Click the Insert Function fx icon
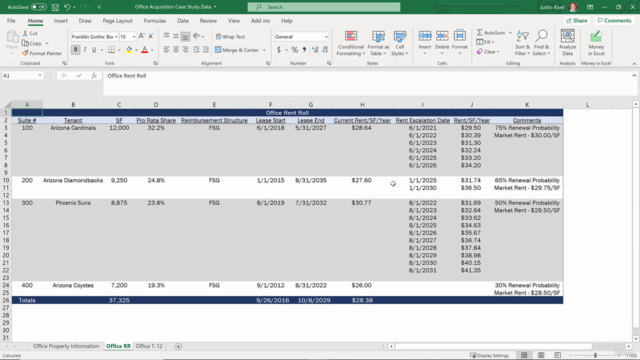Image resolution: width=640 pixels, height=360 pixels. (x=94, y=76)
